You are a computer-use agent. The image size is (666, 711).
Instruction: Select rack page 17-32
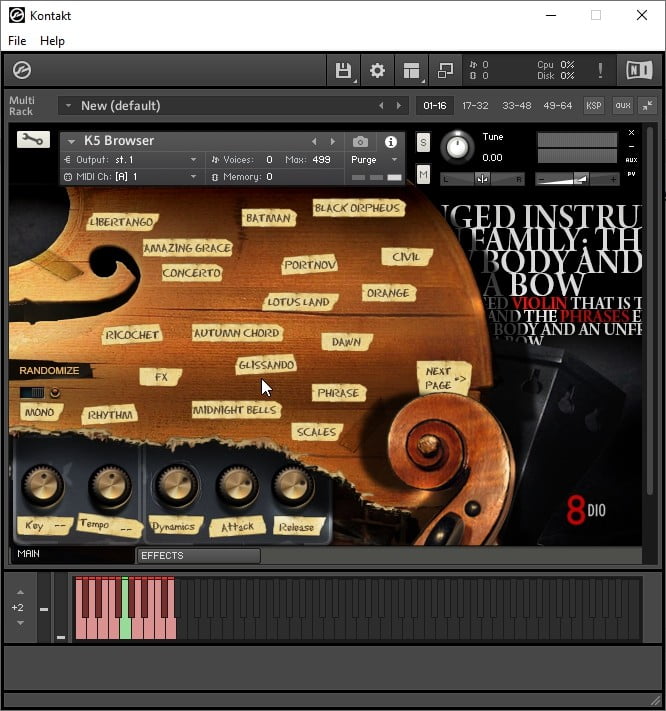tap(475, 106)
